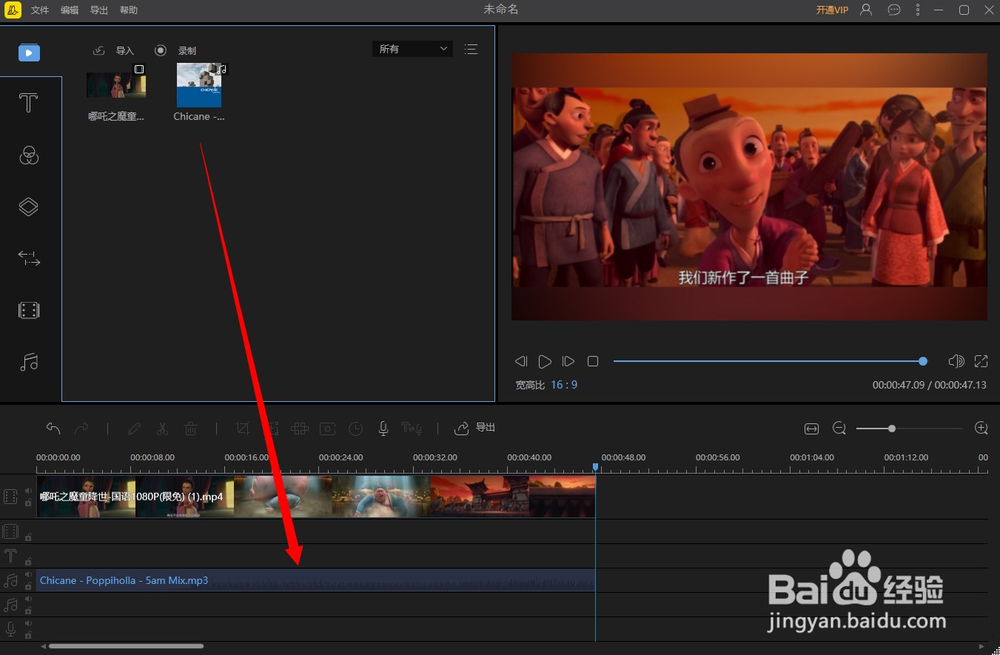Stop preview playback
Screen dimensions: 1000x655
[592, 362]
